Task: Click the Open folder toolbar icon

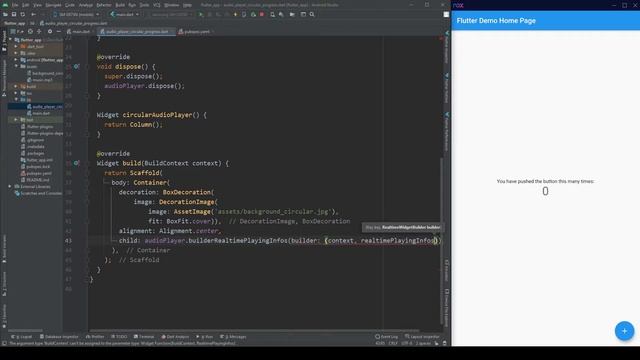Action: click(x=5, y=14)
